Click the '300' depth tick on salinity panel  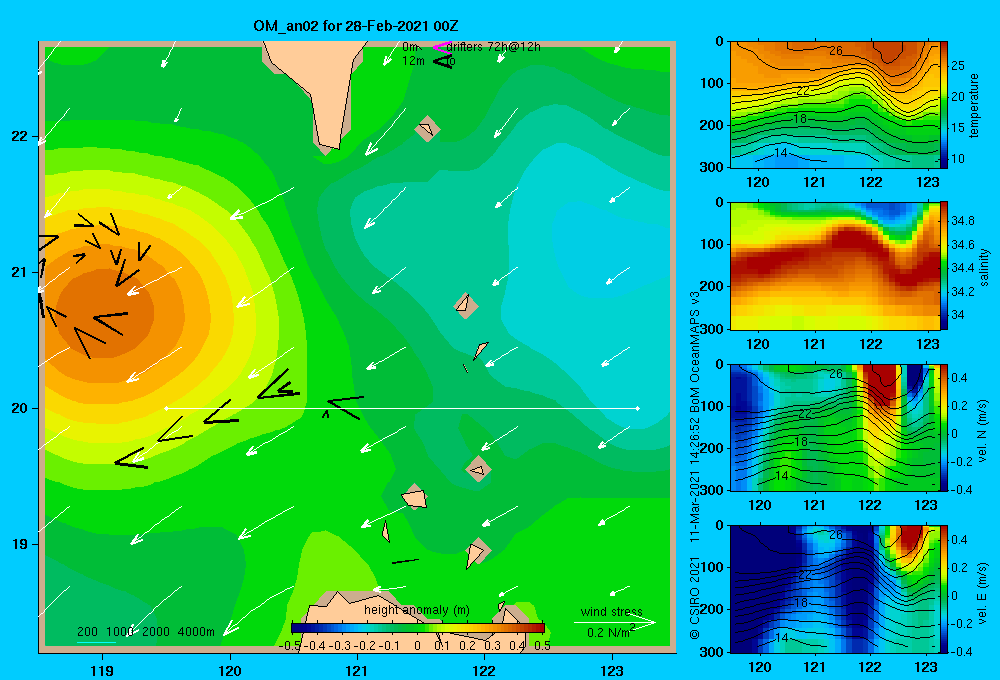click(712, 329)
